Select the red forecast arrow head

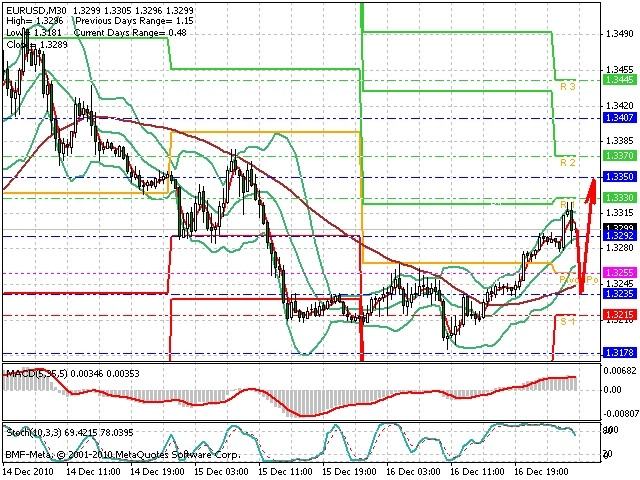591,190
